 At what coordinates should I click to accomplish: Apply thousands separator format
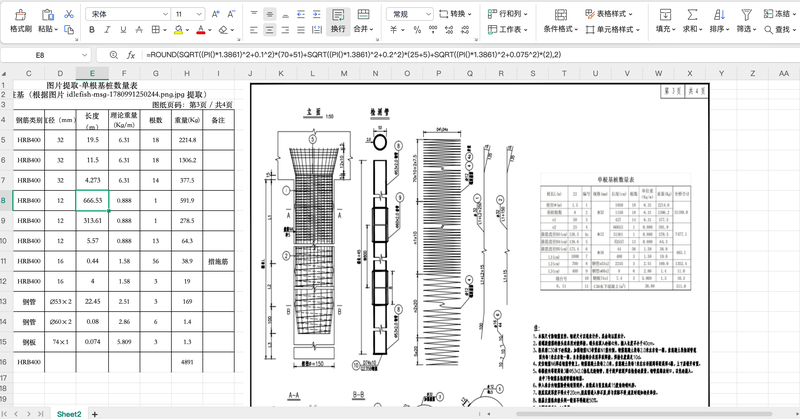coord(433,30)
